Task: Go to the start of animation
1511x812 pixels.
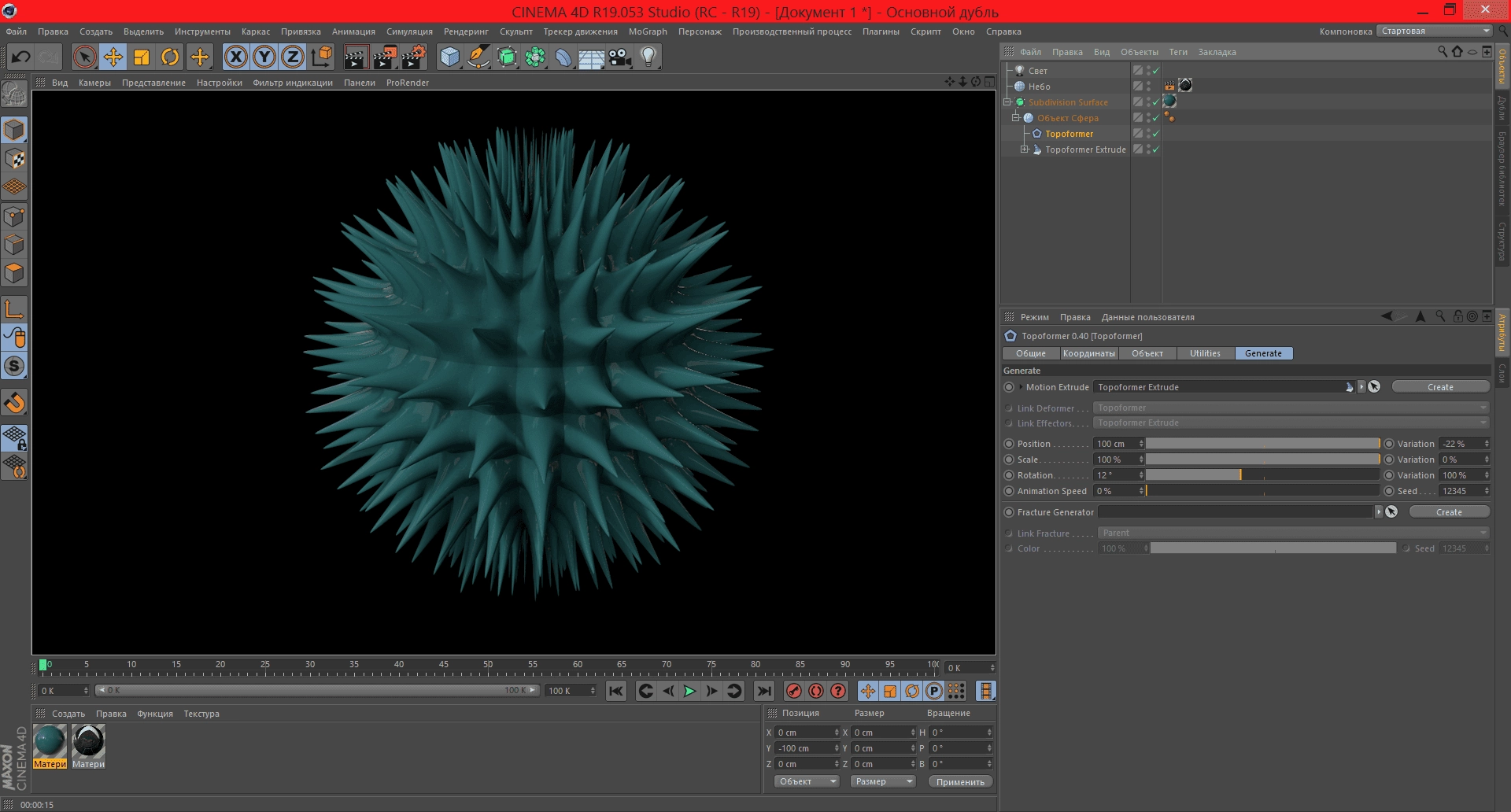Action: click(x=616, y=691)
